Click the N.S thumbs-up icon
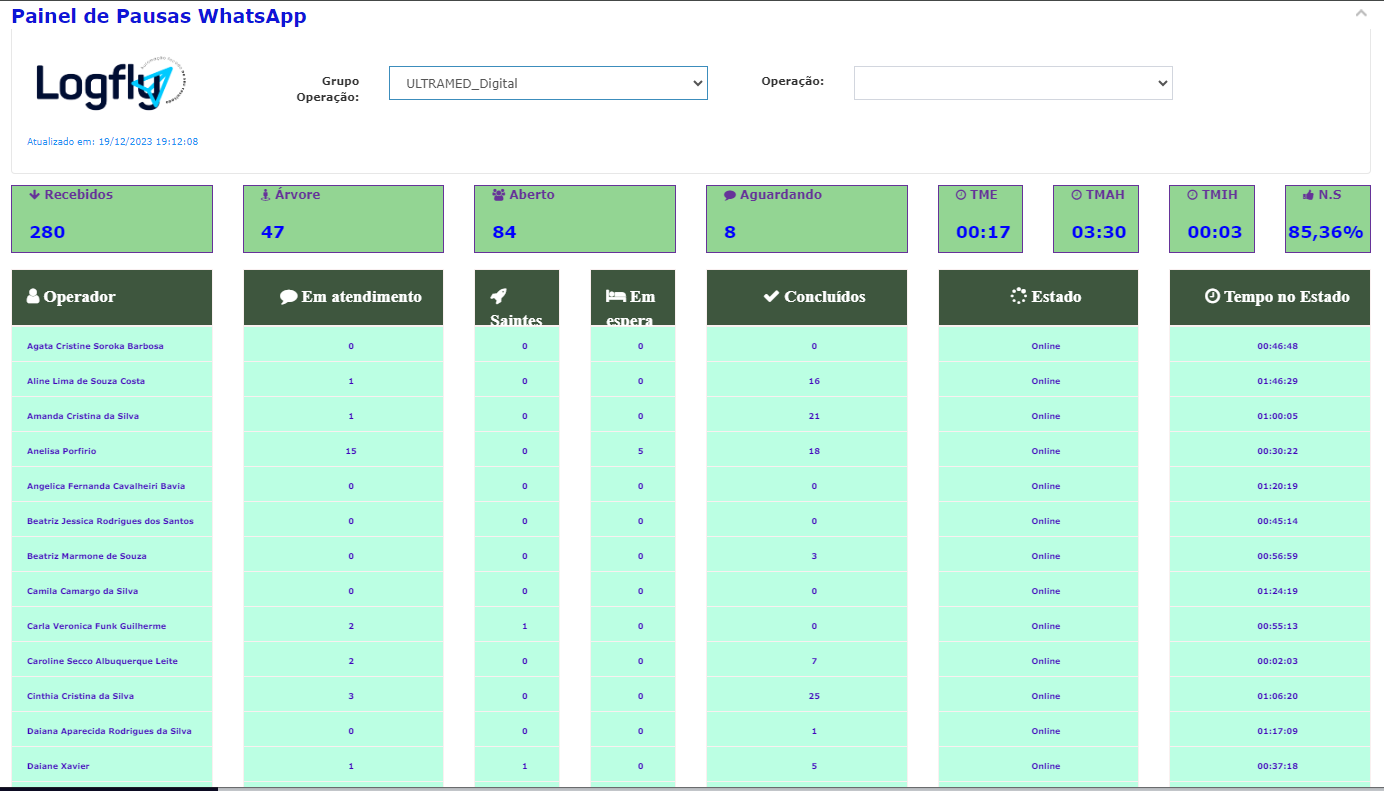 tap(1308, 195)
